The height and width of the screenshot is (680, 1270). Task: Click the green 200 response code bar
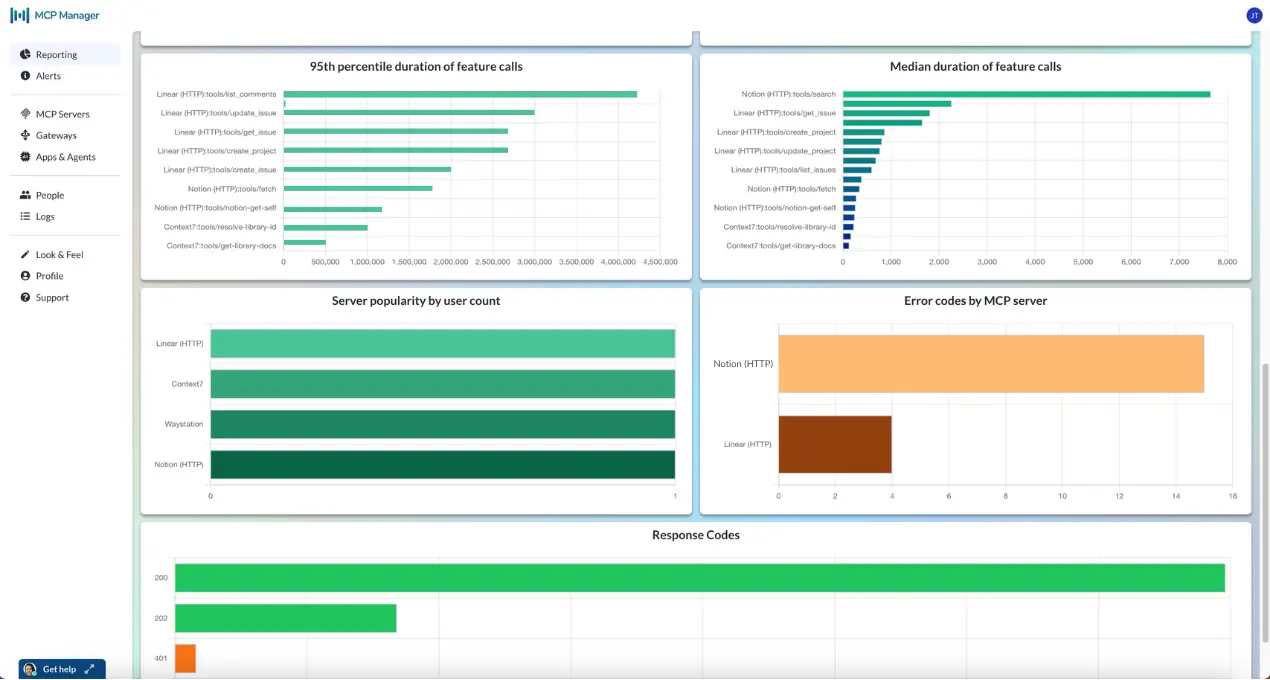click(x=699, y=578)
